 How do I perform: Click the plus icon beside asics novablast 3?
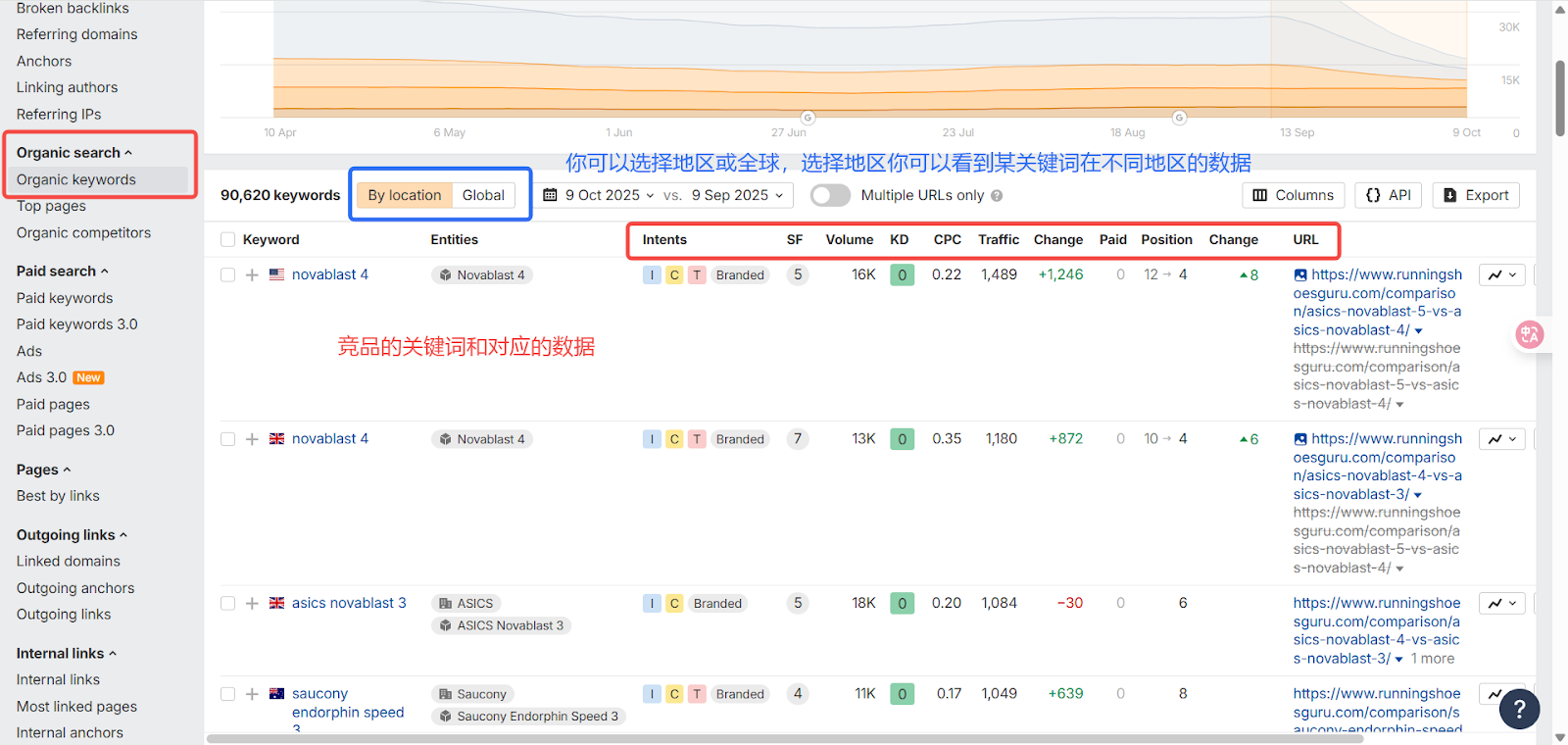[252, 604]
